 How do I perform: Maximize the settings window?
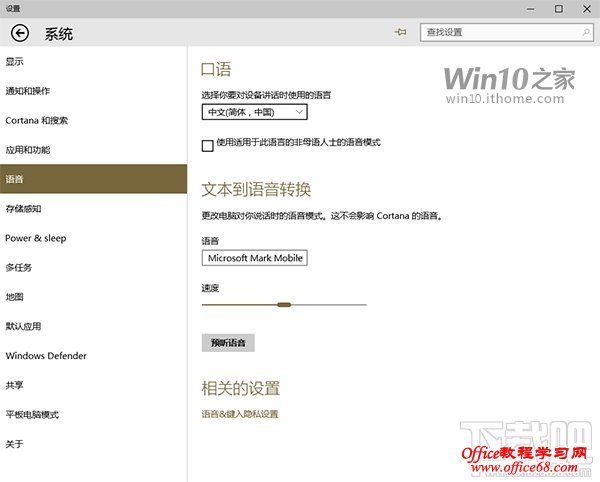tap(559, 9)
